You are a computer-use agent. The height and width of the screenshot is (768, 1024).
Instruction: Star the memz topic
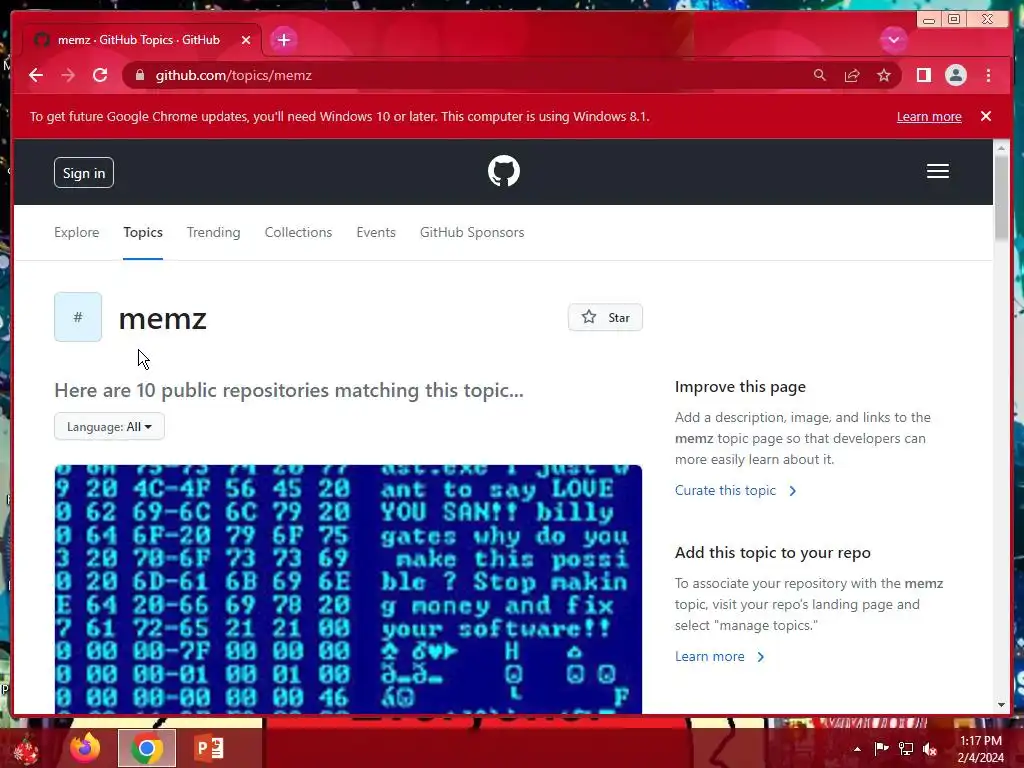pos(605,317)
